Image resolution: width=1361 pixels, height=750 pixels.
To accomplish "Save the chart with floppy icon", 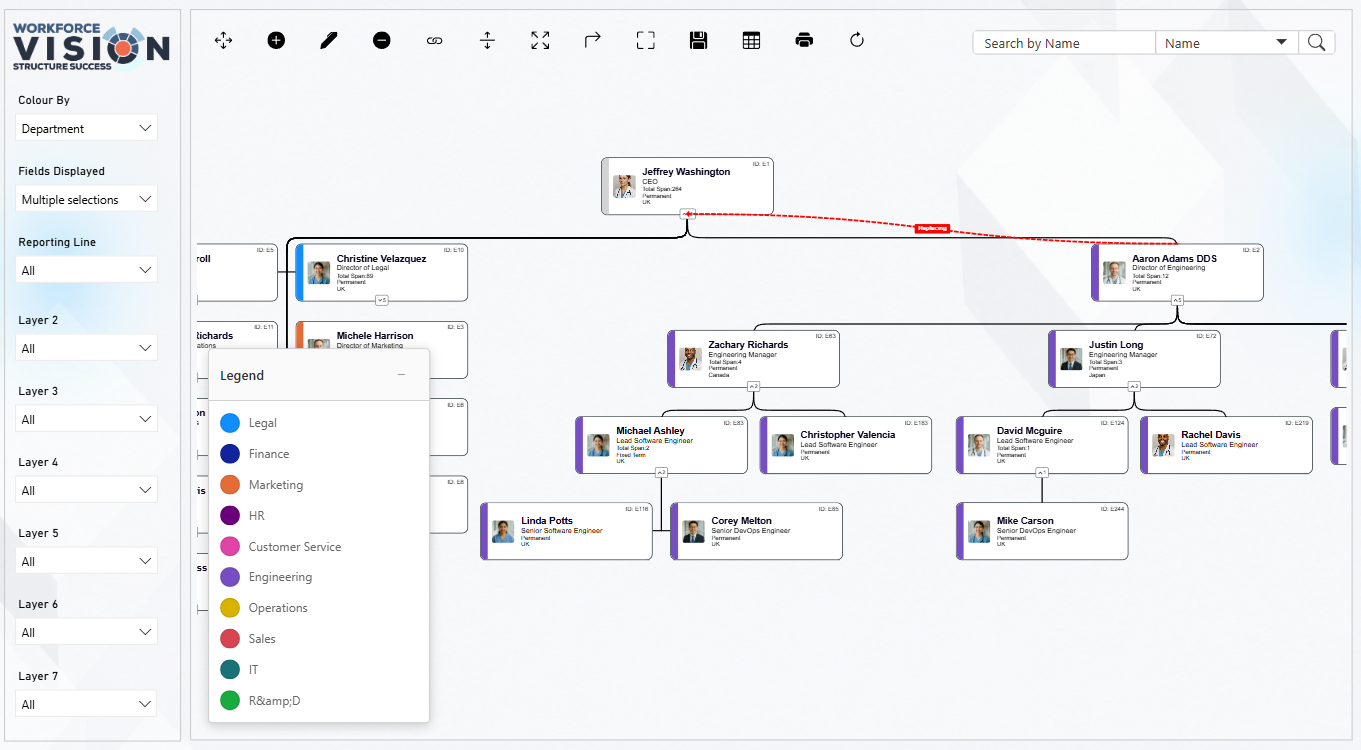I will (x=699, y=41).
